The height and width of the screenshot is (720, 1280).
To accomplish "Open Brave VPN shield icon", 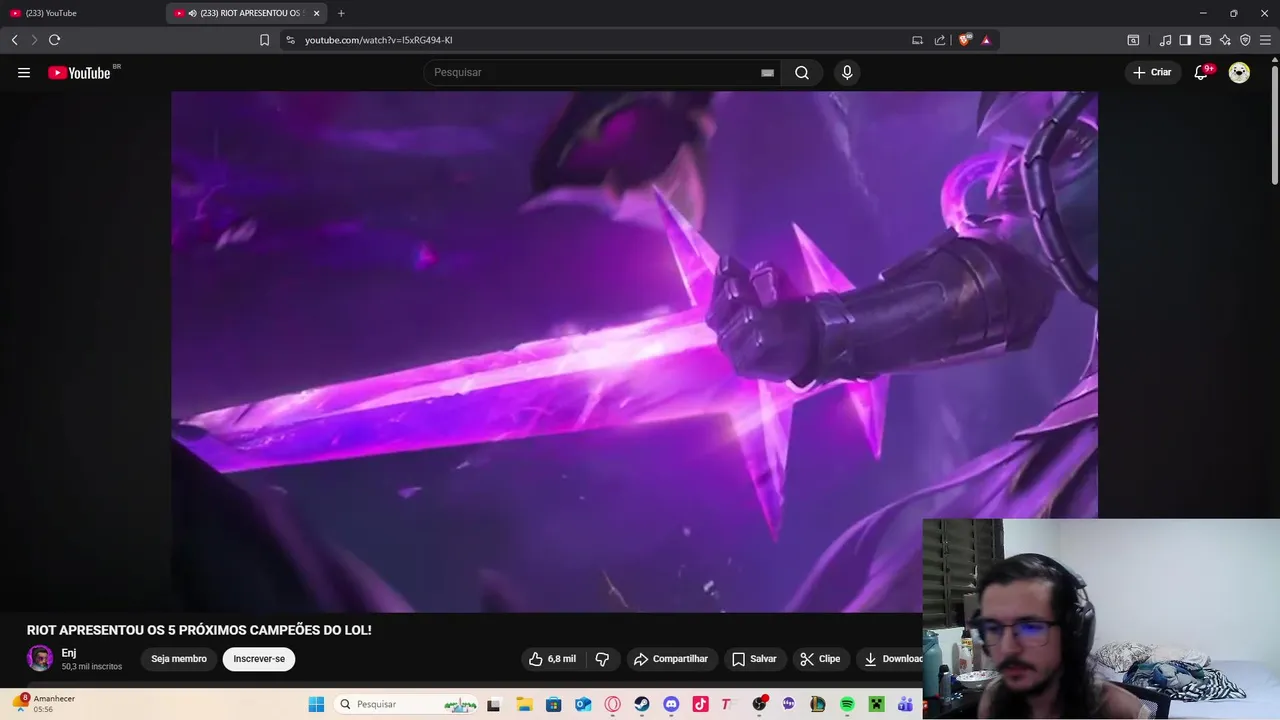I will click(1245, 40).
